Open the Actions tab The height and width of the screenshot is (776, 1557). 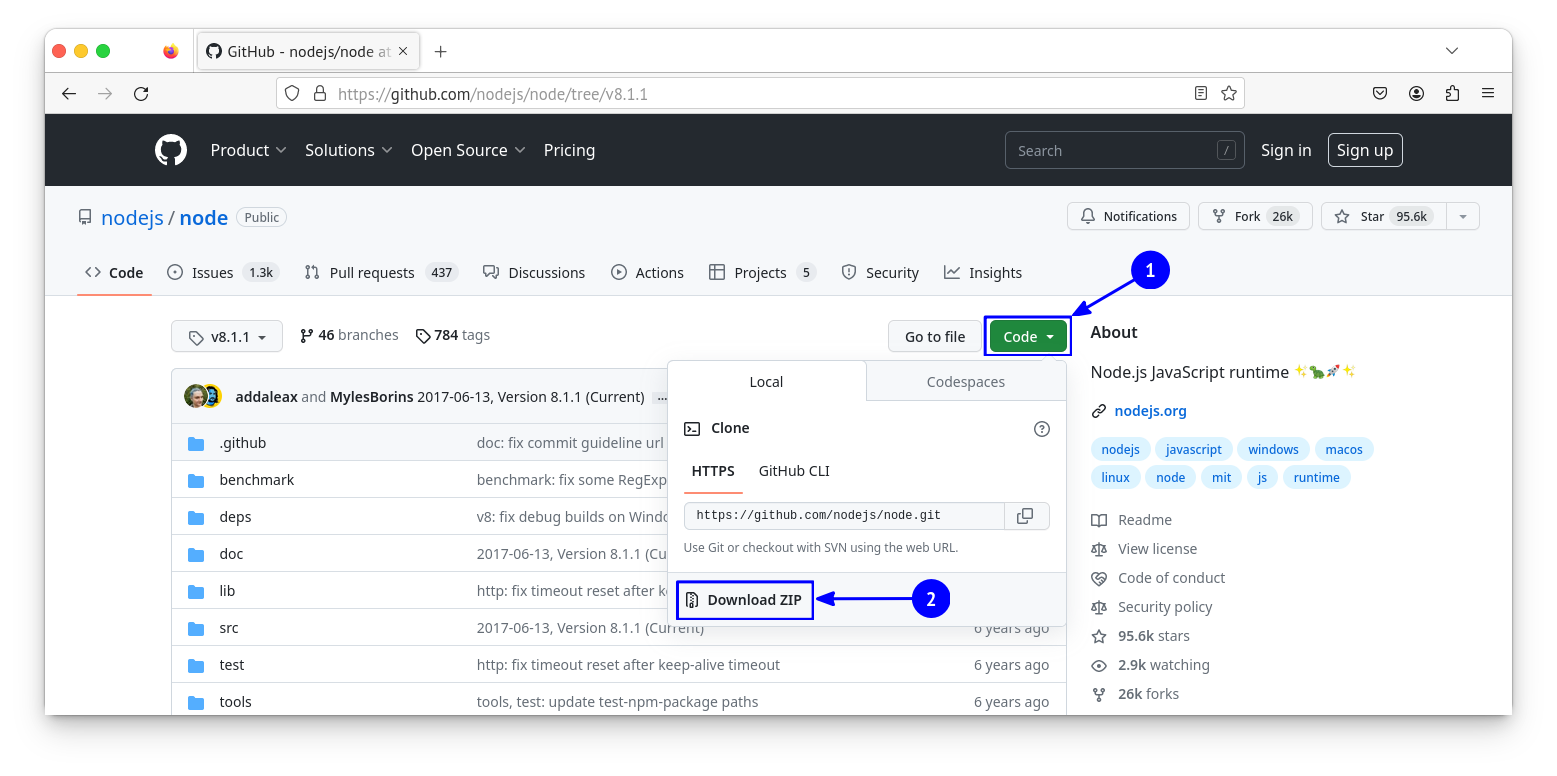pyautogui.click(x=648, y=272)
